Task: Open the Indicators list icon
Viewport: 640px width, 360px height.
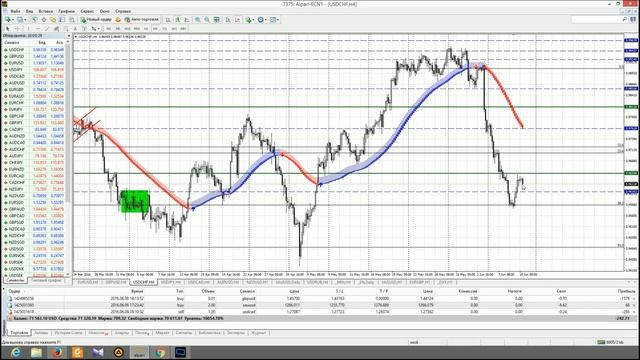Action: click(248, 20)
